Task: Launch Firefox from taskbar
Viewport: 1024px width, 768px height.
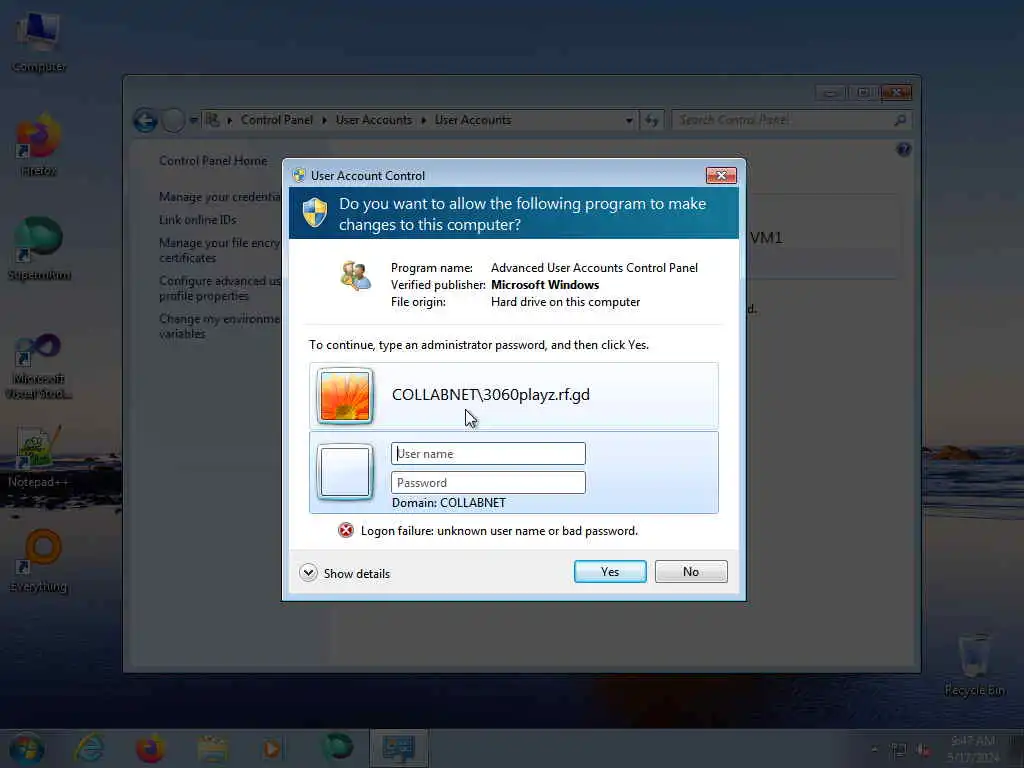Action: (150, 748)
